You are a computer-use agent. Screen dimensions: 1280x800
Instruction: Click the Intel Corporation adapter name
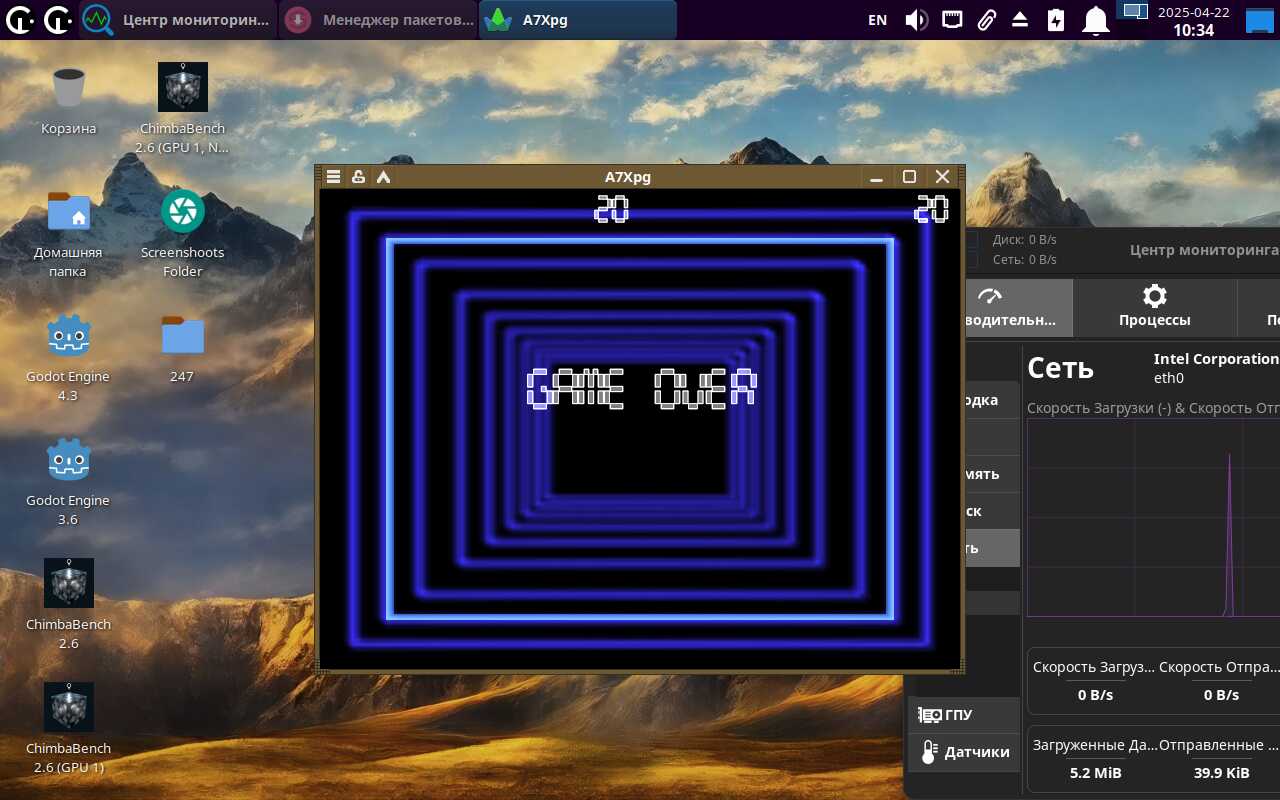tap(1216, 359)
